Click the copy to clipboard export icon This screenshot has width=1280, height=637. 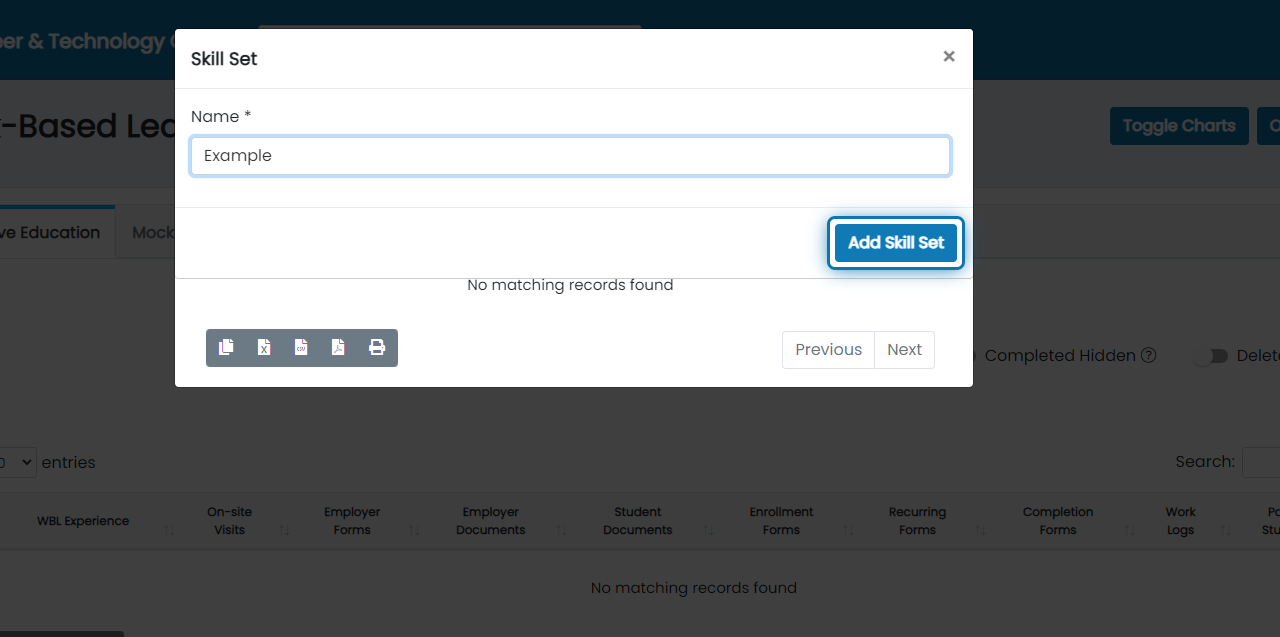pyautogui.click(x=226, y=347)
